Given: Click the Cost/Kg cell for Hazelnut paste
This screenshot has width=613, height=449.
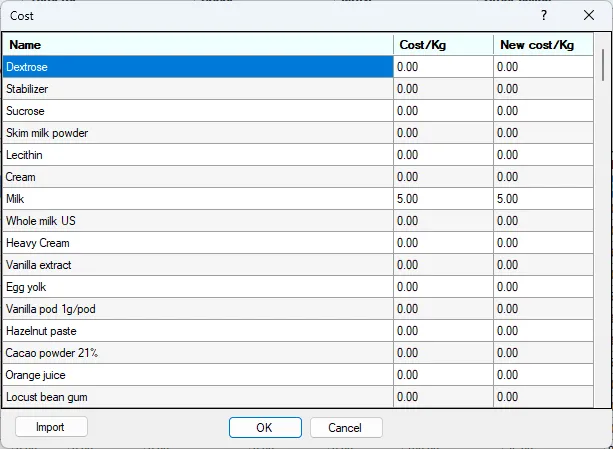Looking at the screenshot, I should point(443,331).
